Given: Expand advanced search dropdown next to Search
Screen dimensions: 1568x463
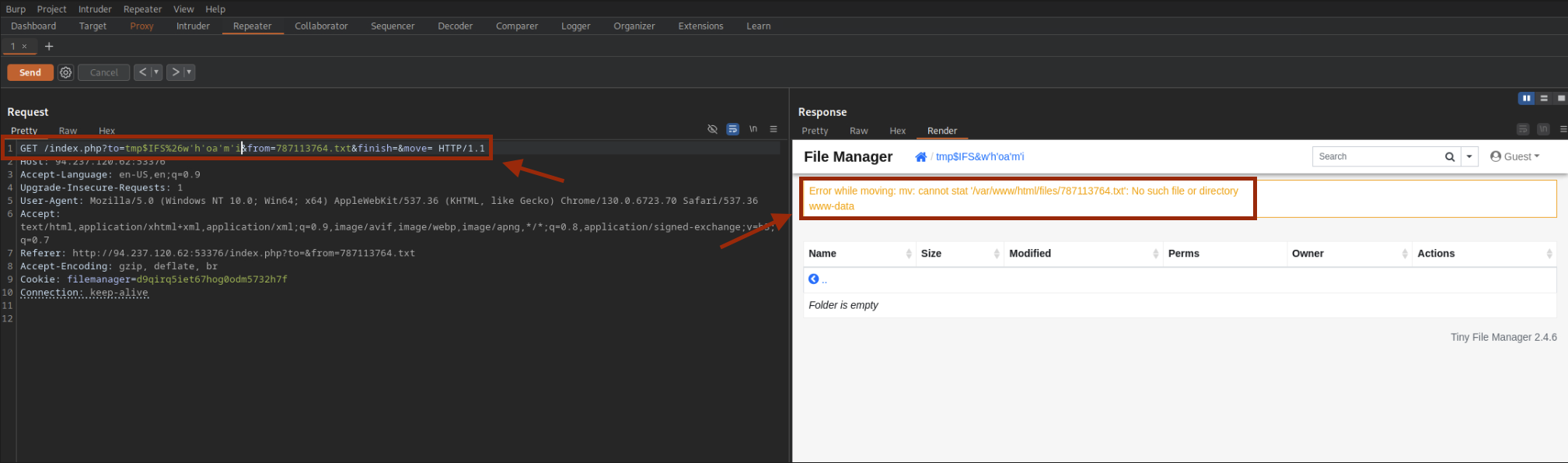Looking at the screenshot, I should coord(1469,156).
